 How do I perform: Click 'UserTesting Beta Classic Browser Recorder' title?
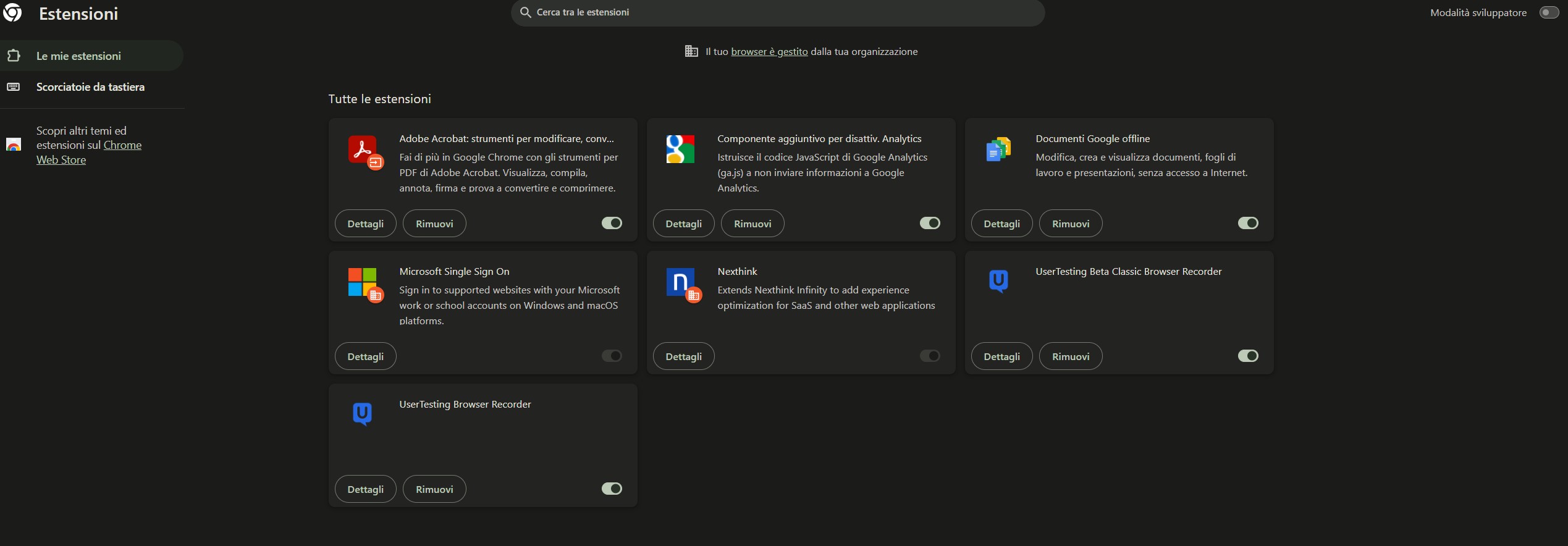pyautogui.click(x=1129, y=271)
